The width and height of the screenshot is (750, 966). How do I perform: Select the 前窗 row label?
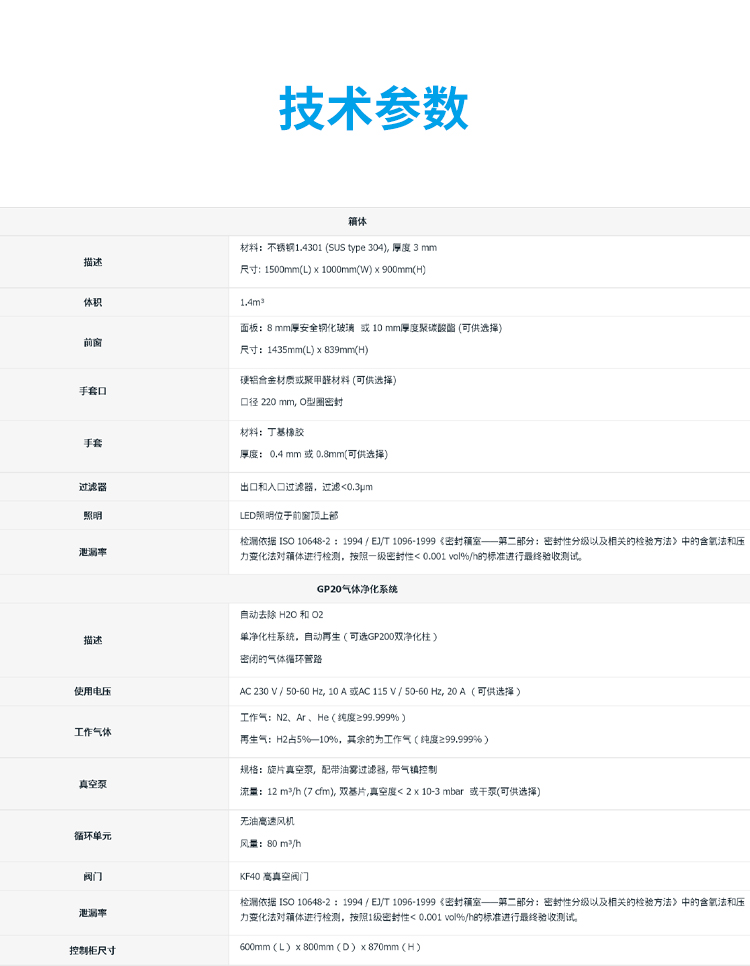pos(93,342)
